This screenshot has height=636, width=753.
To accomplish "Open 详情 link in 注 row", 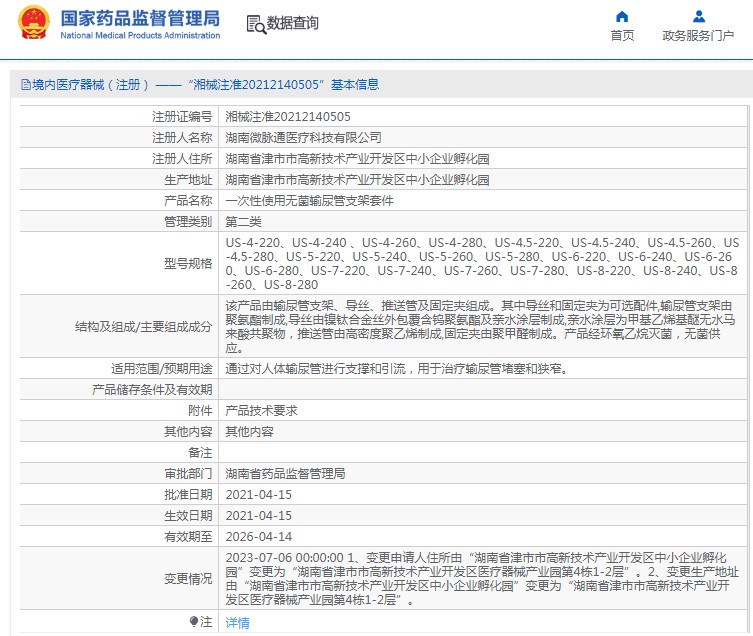I will [x=238, y=623].
